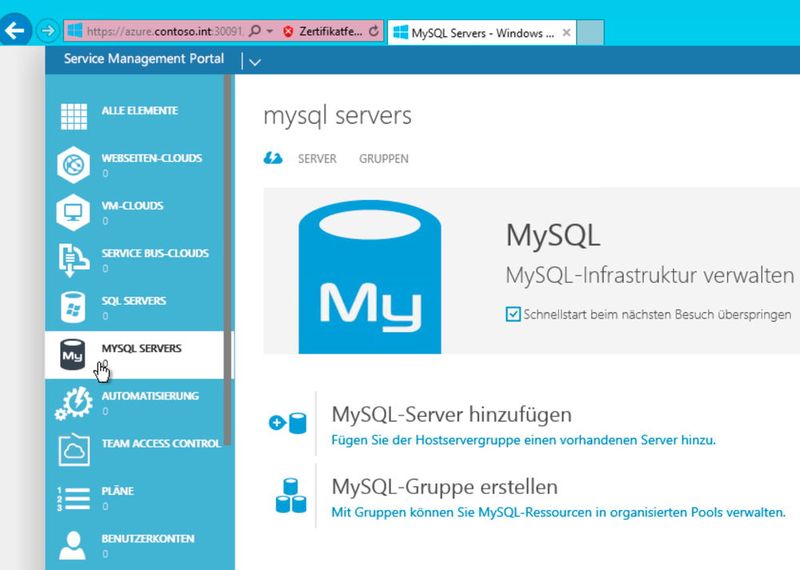Open link Fügen Sie der Hostservergruppe einen Server hinzu

[523, 440]
